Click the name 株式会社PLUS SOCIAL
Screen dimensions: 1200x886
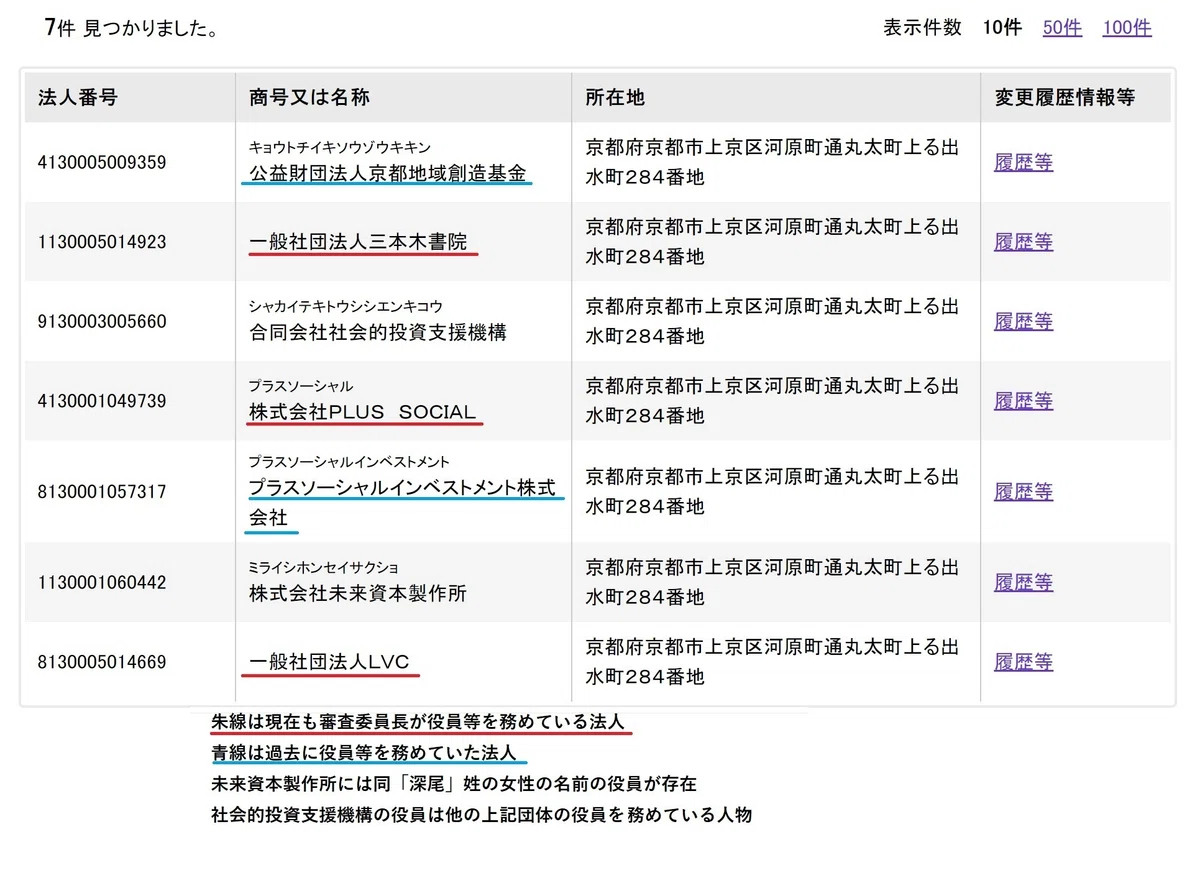click(362, 411)
